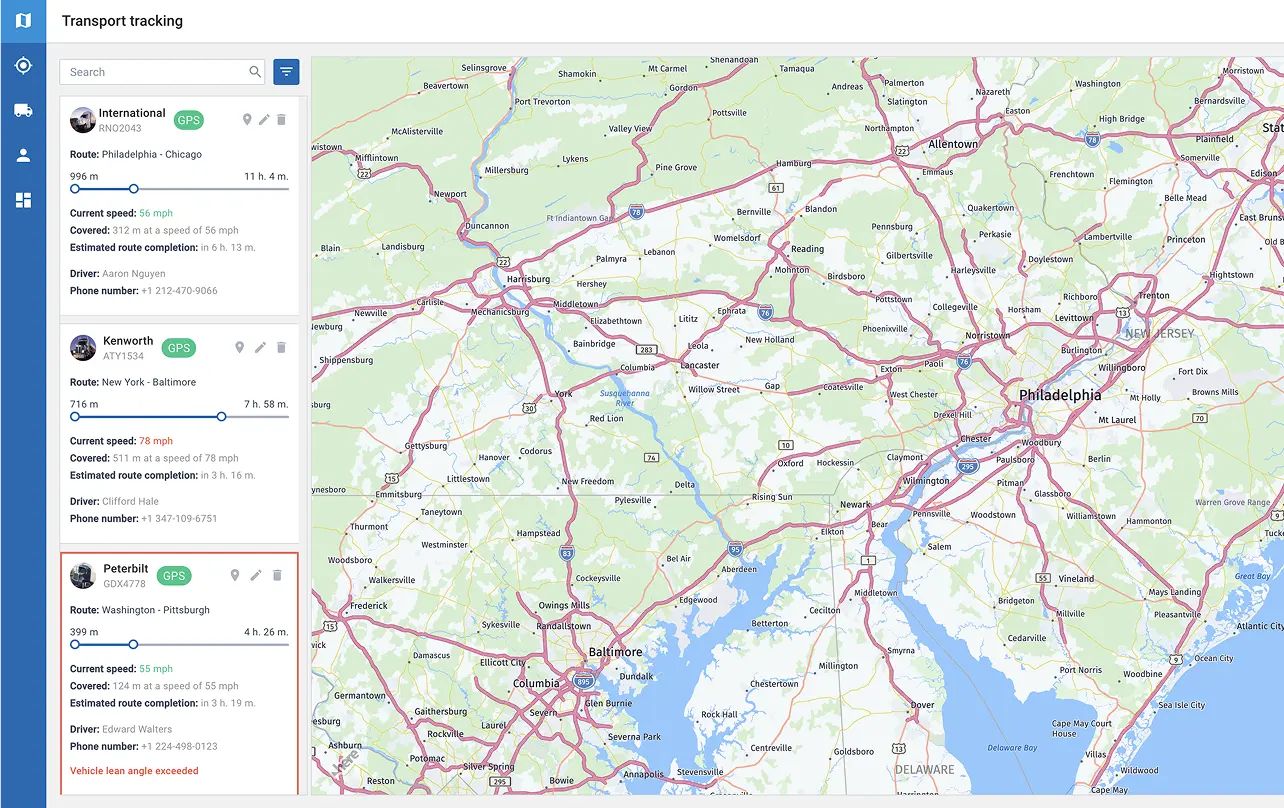The image size is (1284, 808).
Task: Click International truck avatar thumbnail
Action: [x=82, y=120]
